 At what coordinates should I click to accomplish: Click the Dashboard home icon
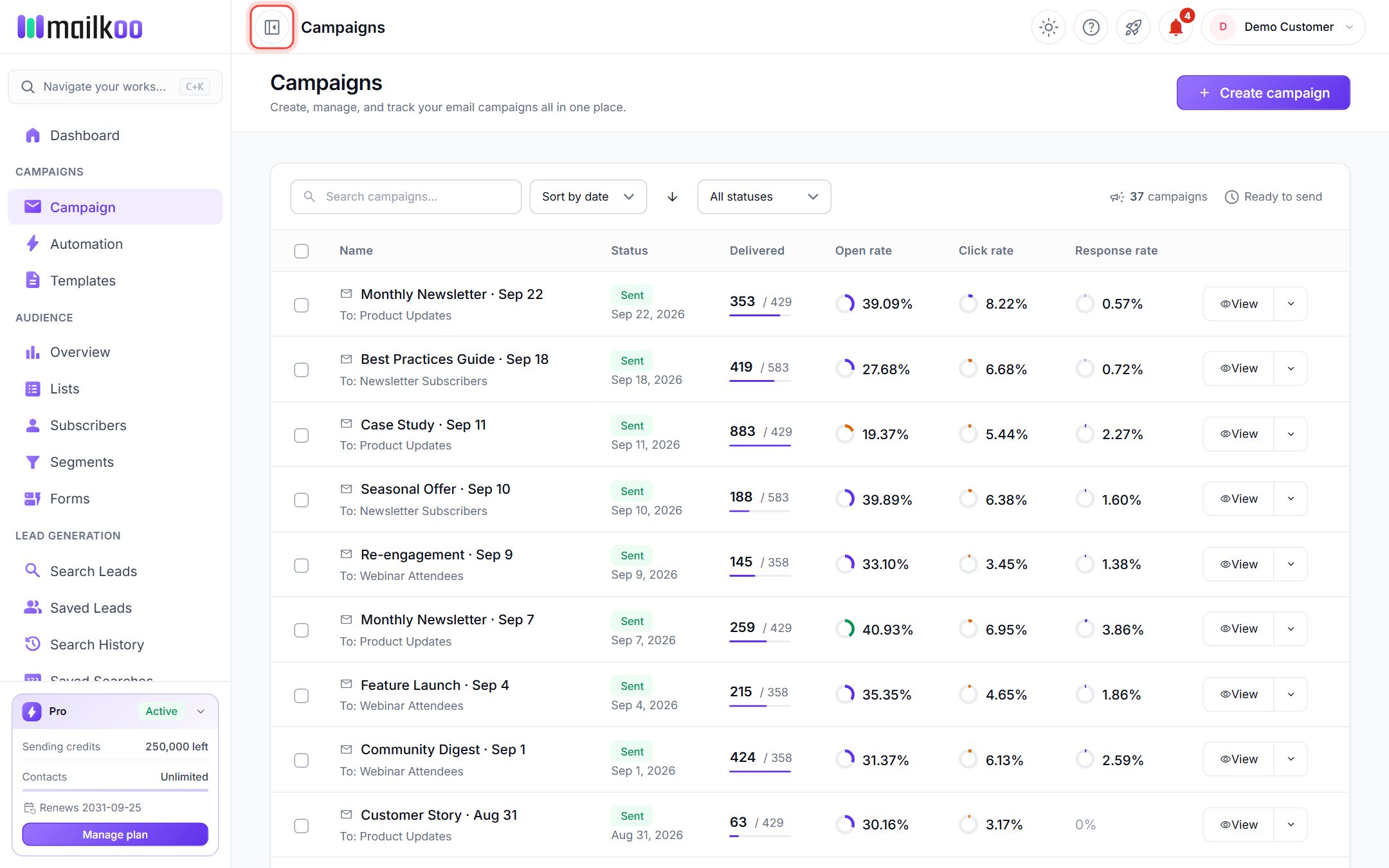32,135
